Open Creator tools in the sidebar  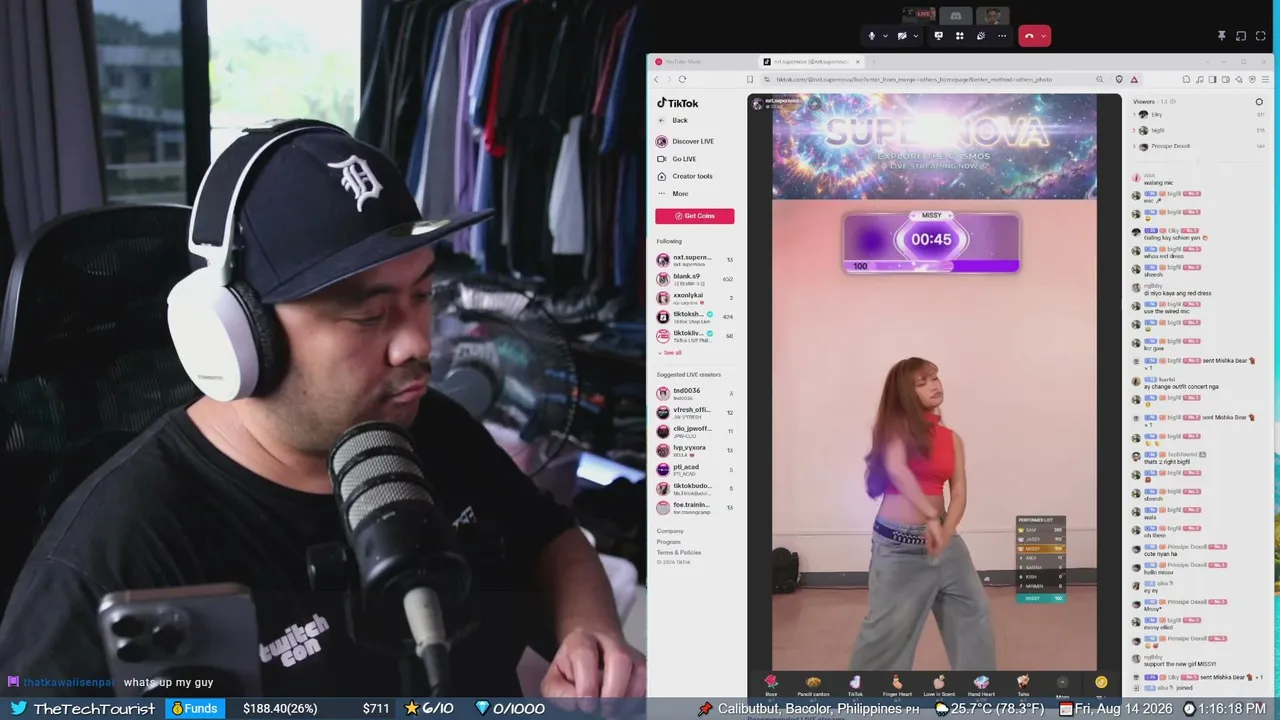pos(684,176)
